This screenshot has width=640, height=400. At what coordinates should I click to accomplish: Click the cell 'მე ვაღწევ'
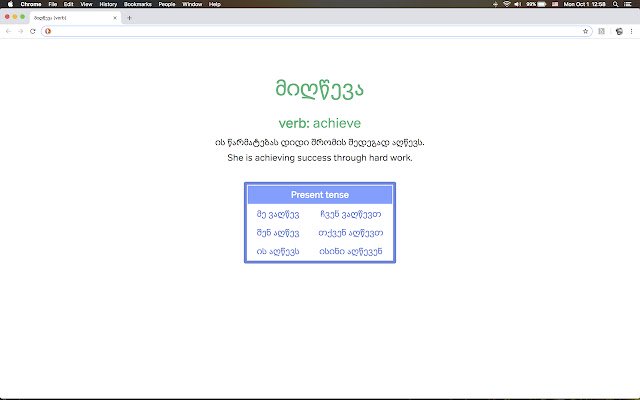(278, 214)
